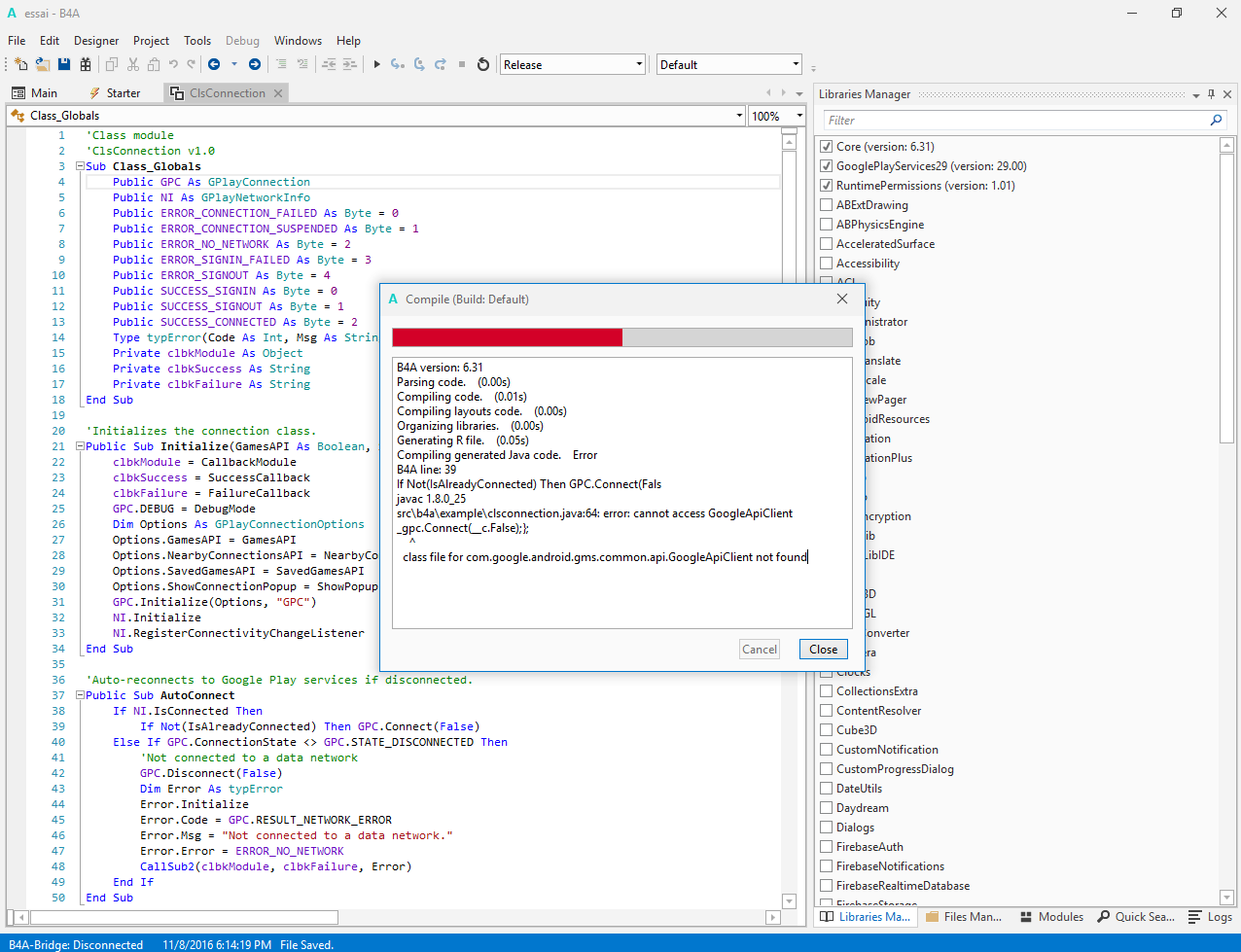This screenshot has height=952, width=1241.
Task: Click the red compile progress bar
Action: (508, 337)
